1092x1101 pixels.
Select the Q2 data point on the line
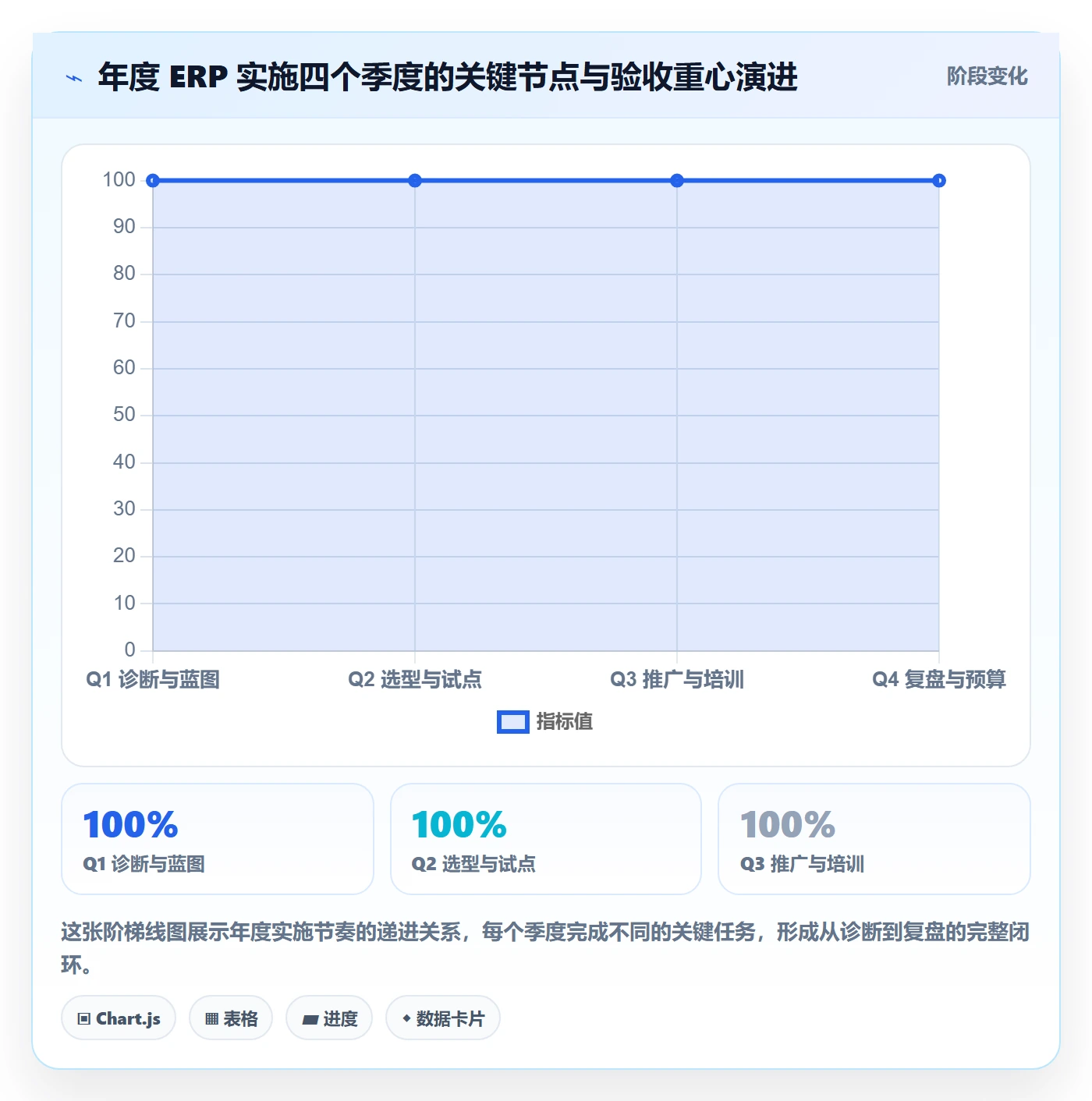tap(415, 181)
